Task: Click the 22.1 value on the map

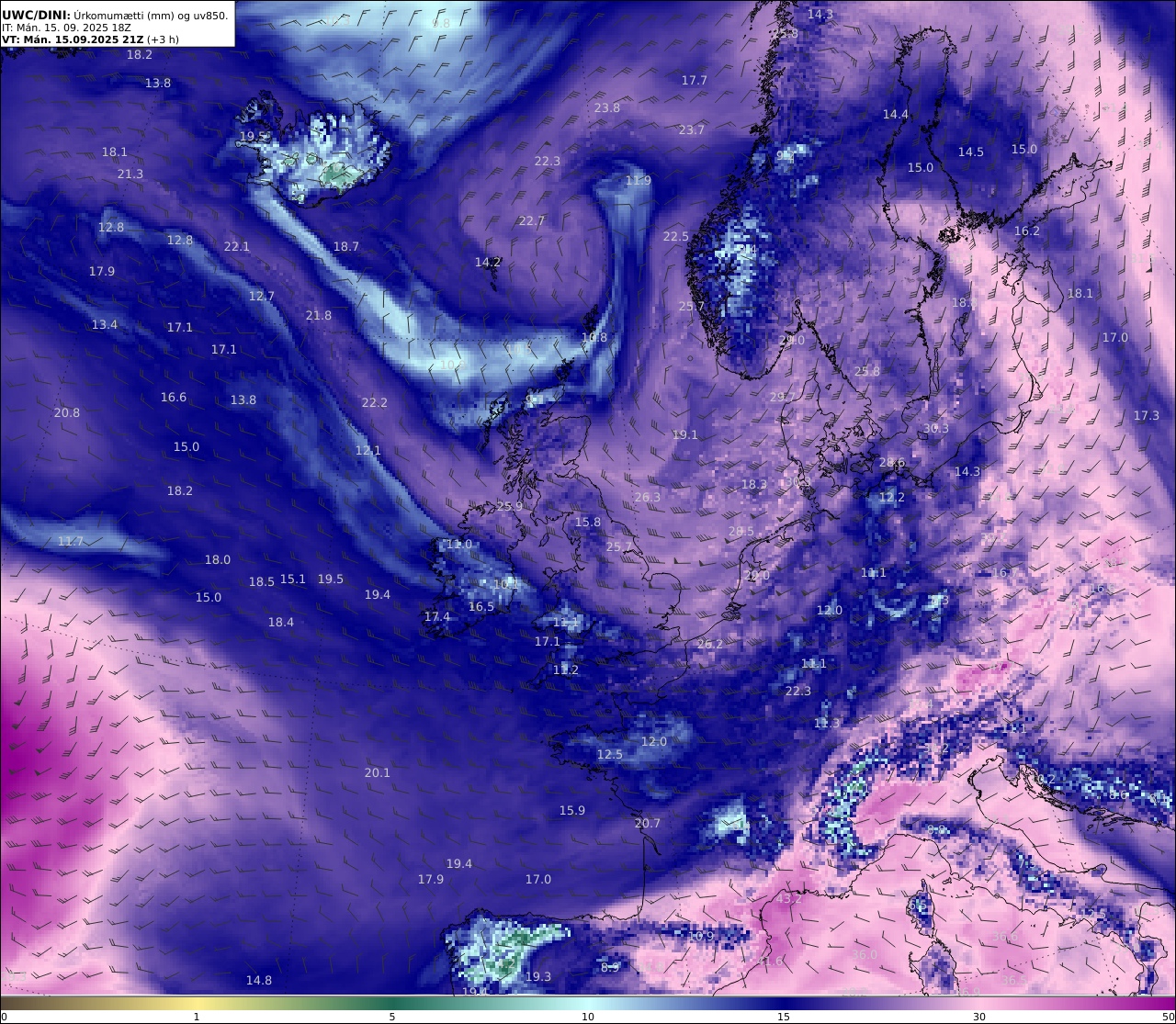Action: click(237, 246)
